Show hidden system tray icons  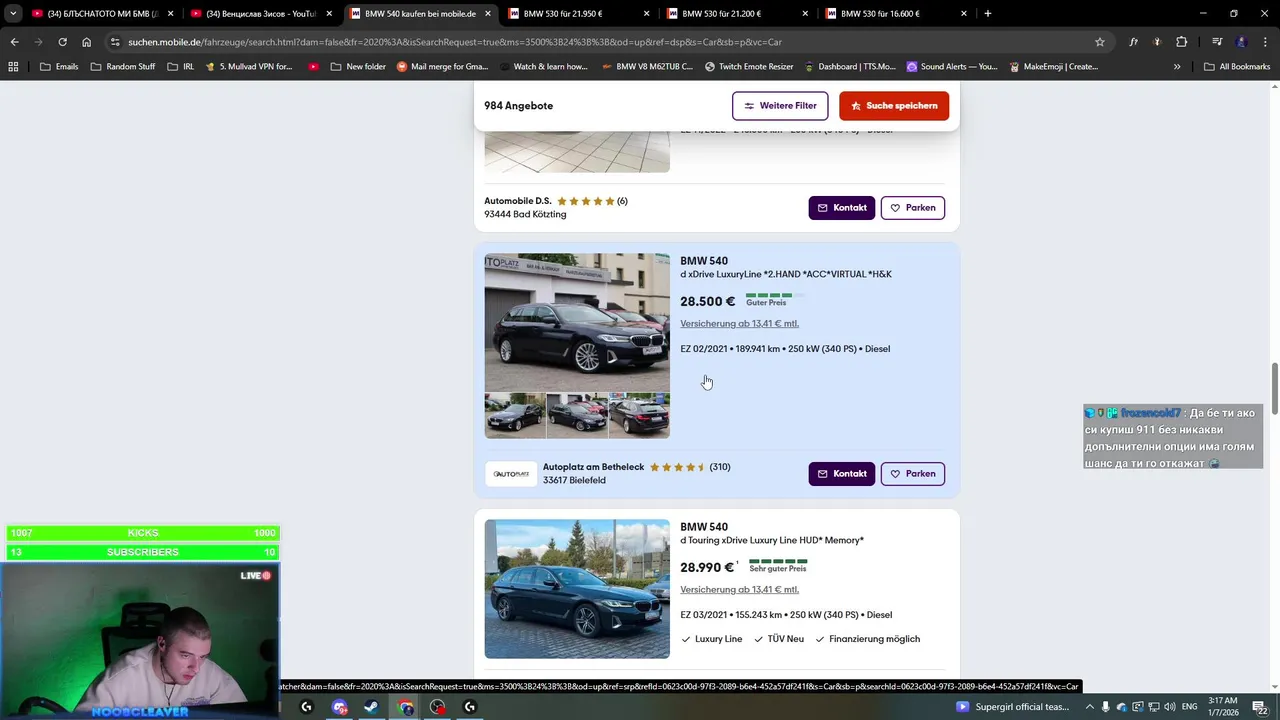1089,707
